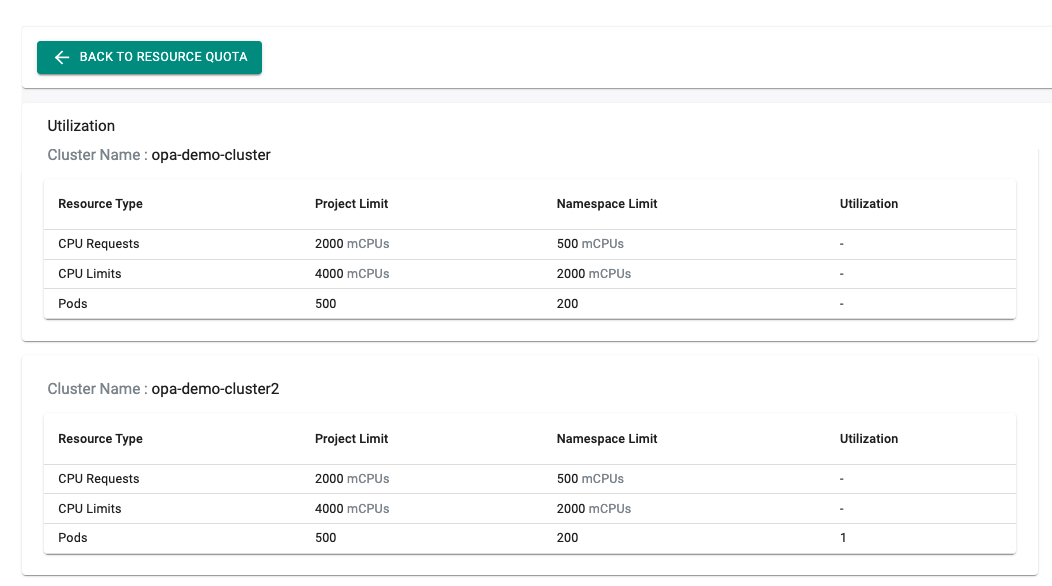Screen dimensions: 1052x586
Task: Click Namespace Limit header in opa-demo-cluster2 table
Action: point(607,439)
